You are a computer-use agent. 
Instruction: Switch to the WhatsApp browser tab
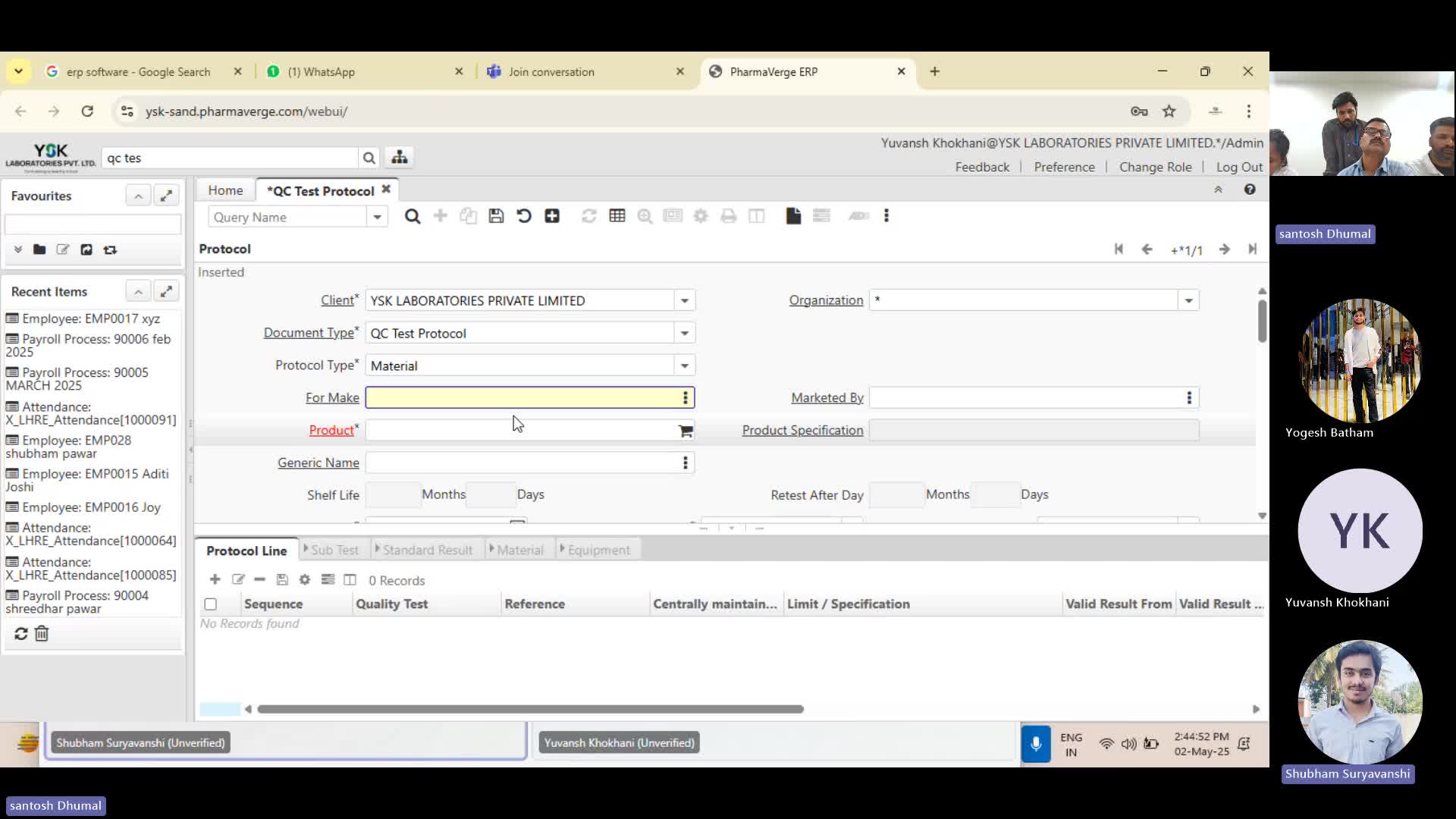click(x=364, y=71)
